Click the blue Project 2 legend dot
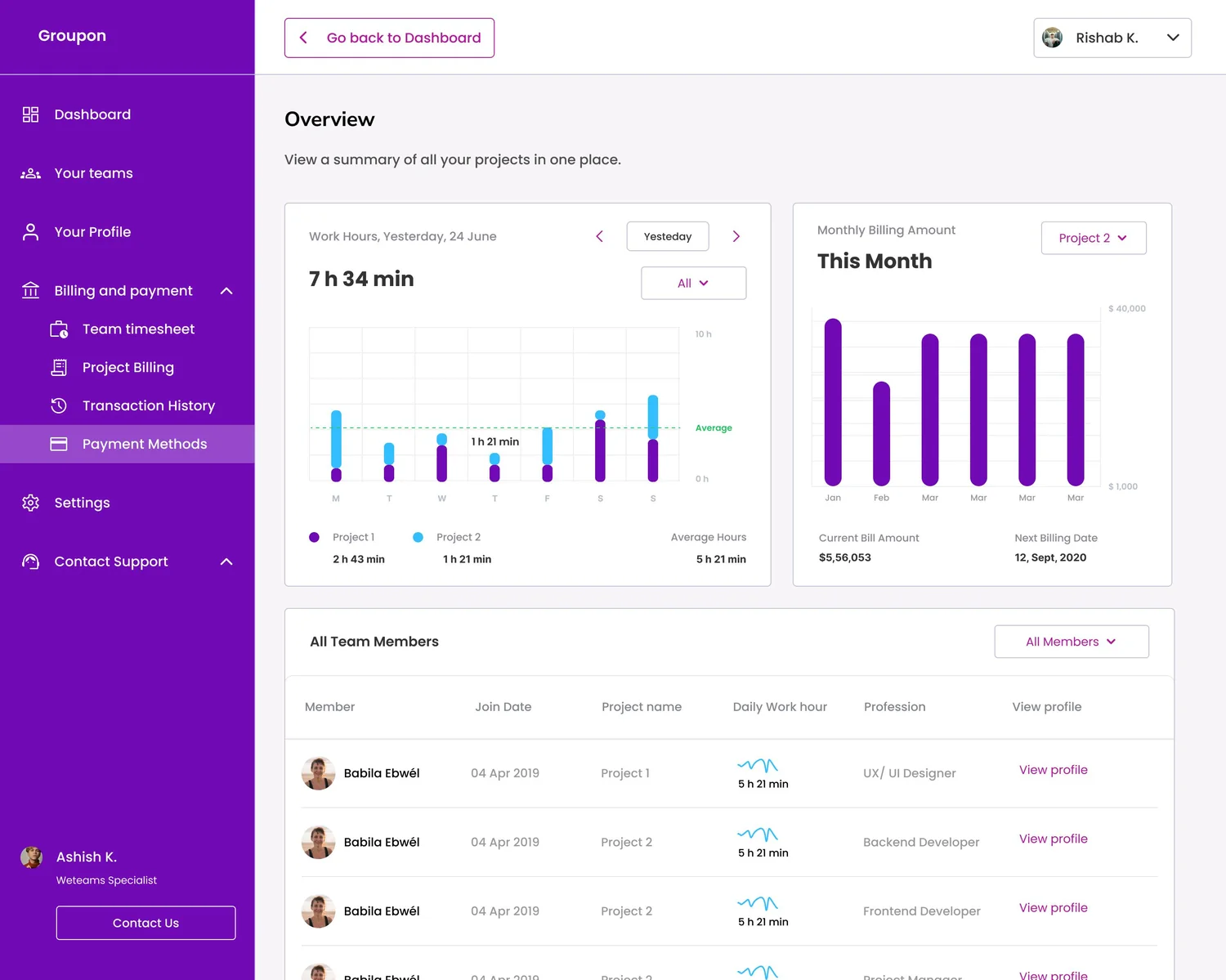1226x980 pixels. tap(418, 537)
